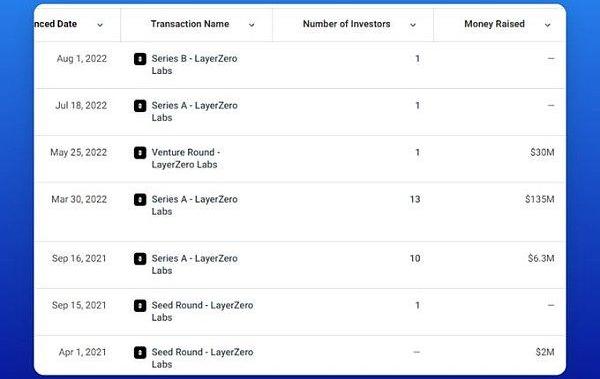Click LayerZero icon in Aug 1, 2022 row
This screenshot has width=600, height=379.
pyautogui.click(x=140, y=59)
